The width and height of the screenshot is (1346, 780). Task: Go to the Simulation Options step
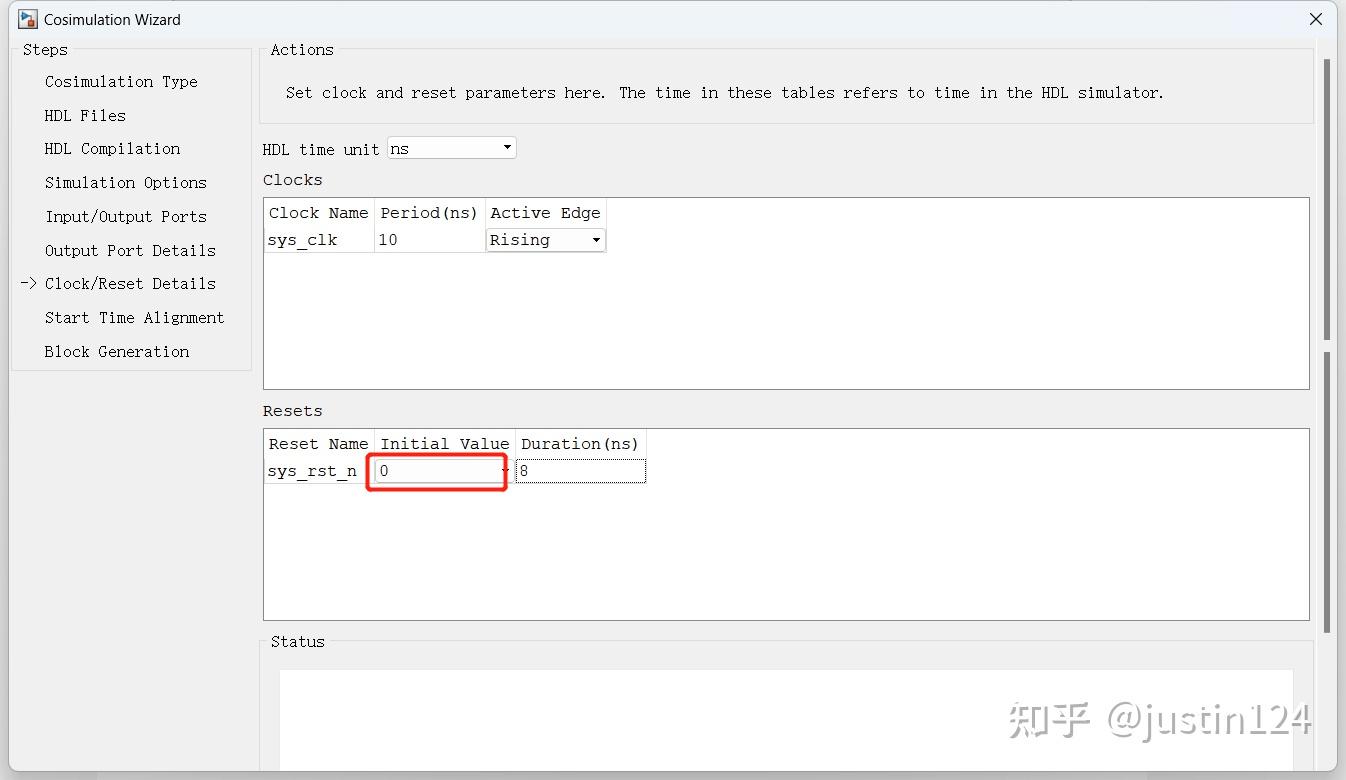[x=125, y=183]
